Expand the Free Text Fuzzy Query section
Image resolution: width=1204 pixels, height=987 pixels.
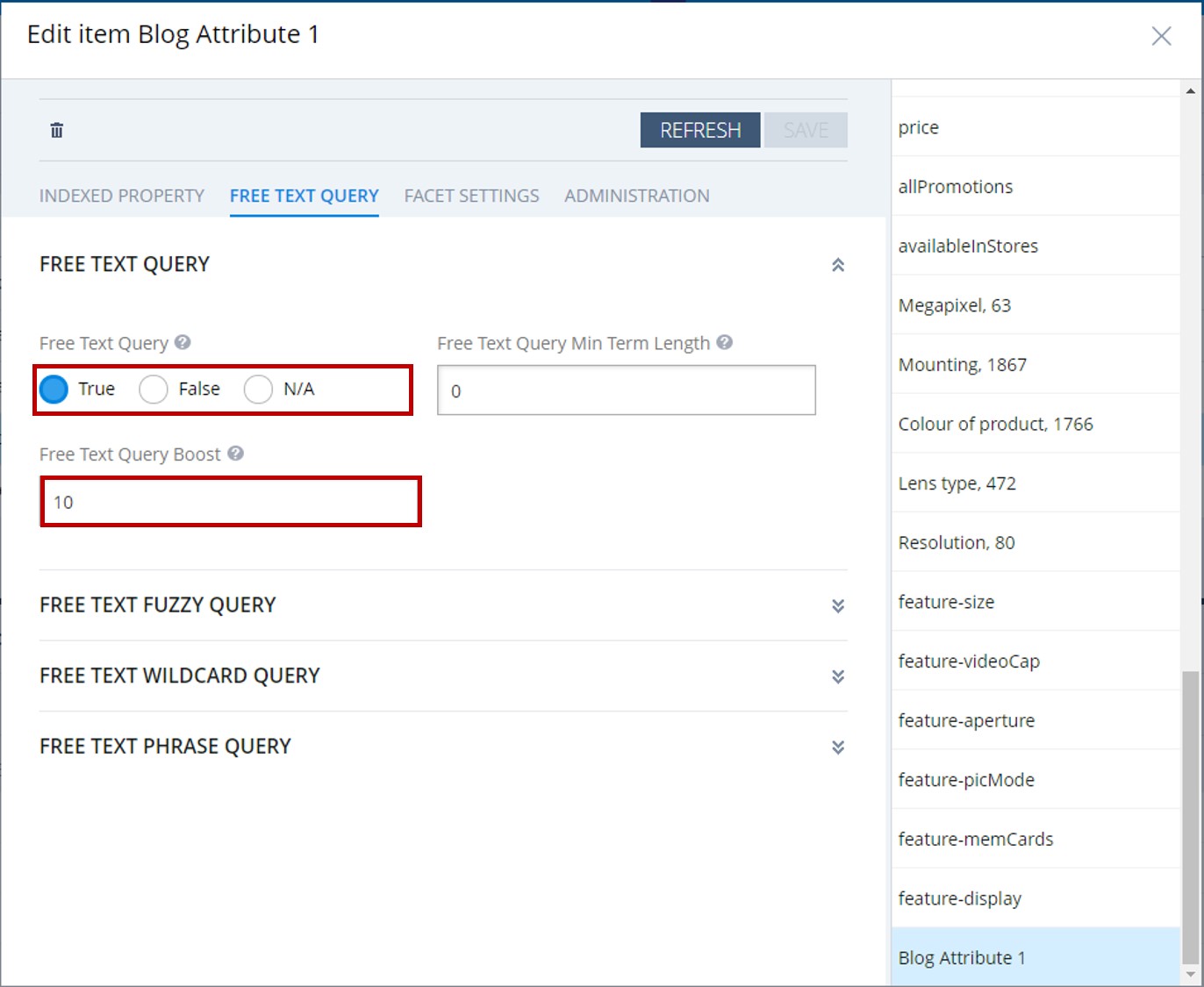tap(838, 605)
